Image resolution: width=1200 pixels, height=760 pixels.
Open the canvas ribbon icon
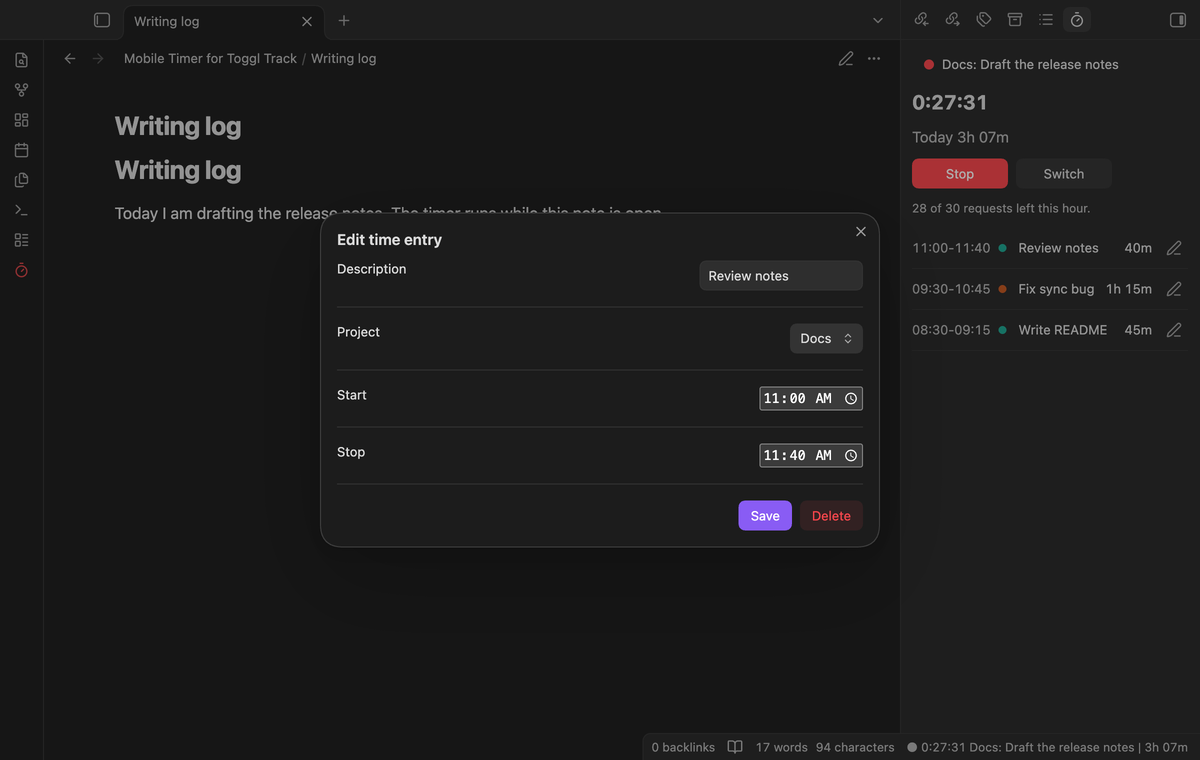tap(21, 120)
